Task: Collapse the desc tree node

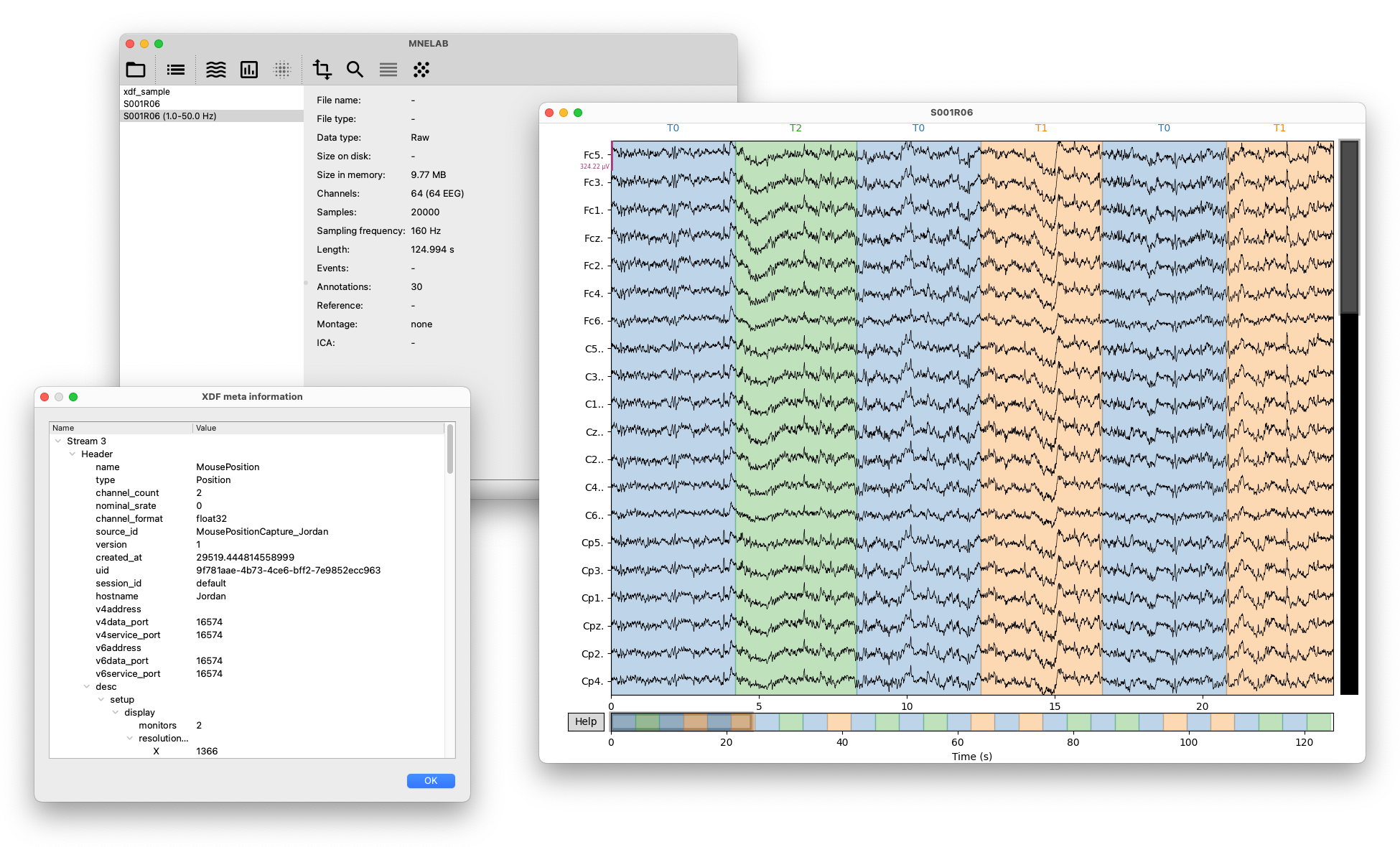Action: pyautogui.click(x=87, y=687)
